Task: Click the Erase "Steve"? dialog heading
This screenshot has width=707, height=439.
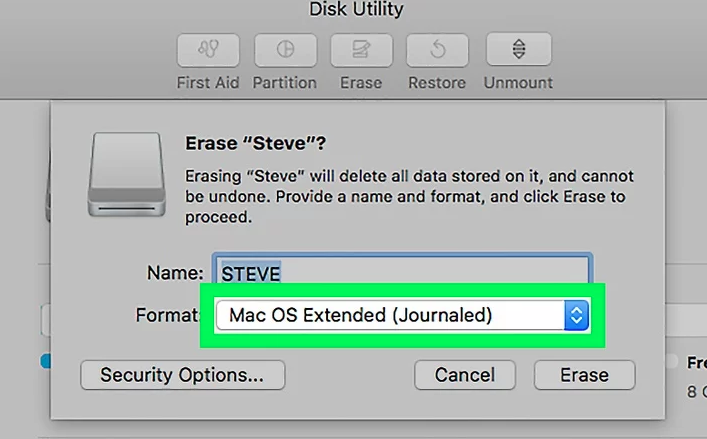Action: tap(256, 143)
